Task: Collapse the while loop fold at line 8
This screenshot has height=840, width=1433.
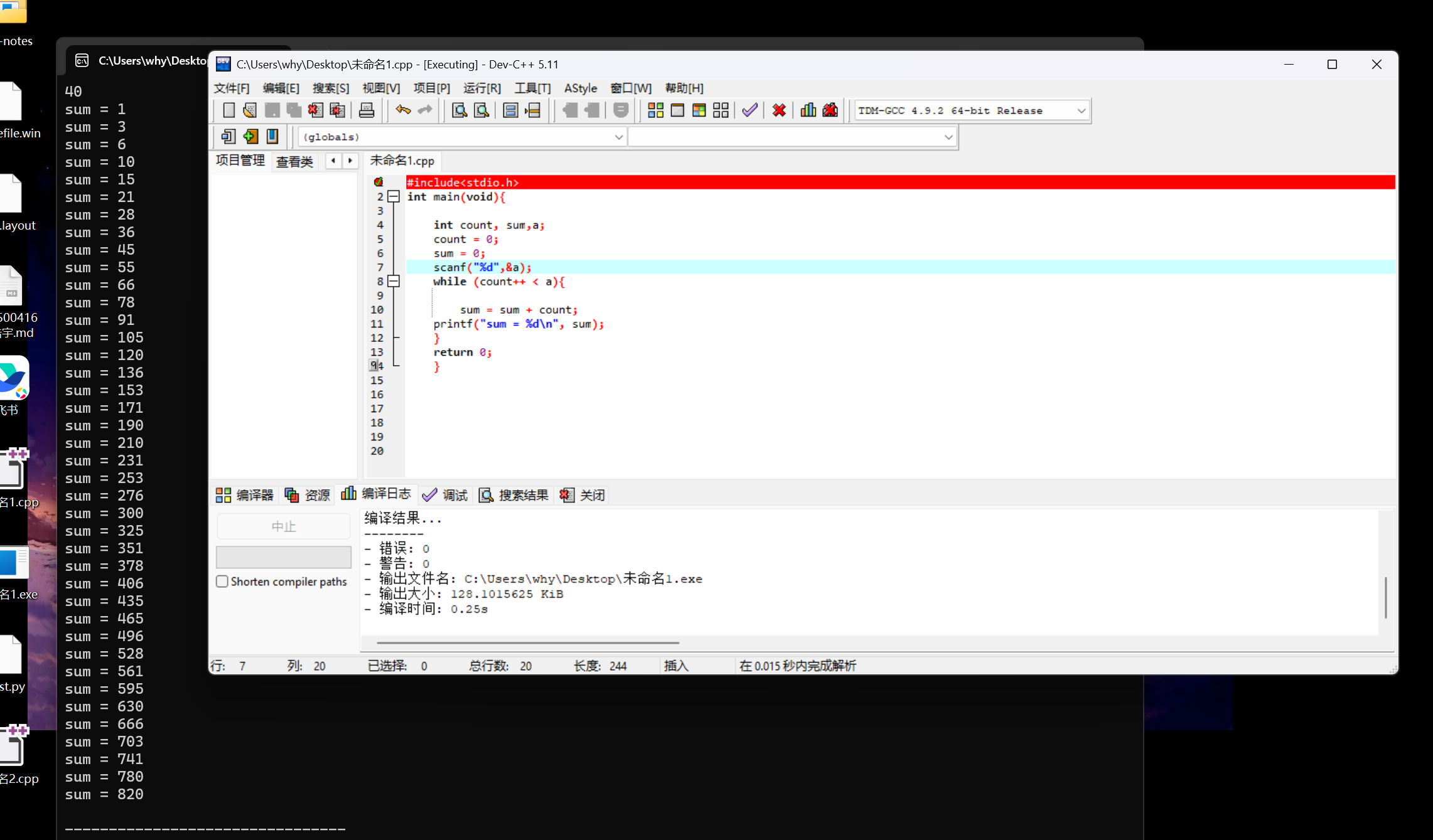Action: (394, 281)
